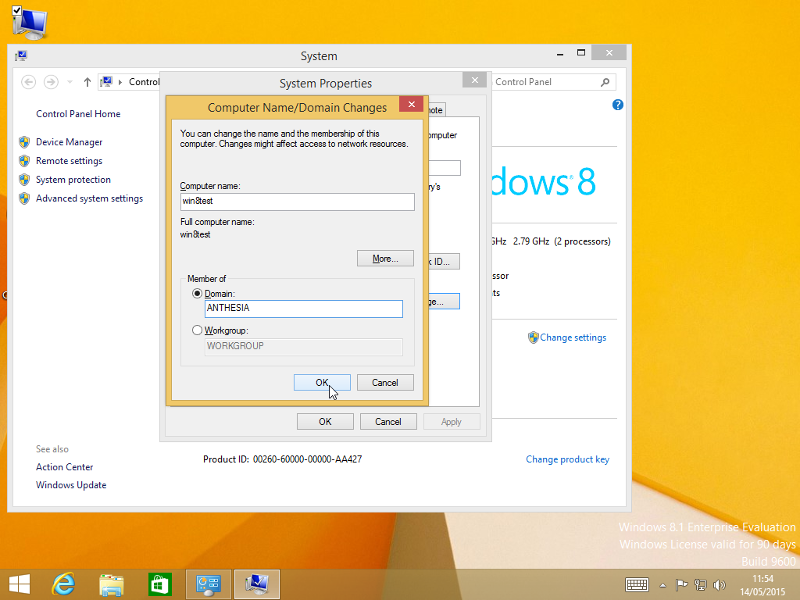Go up one level in Control Panel
Viewport: 800px width, 600px height.
[x=87, y=82]
